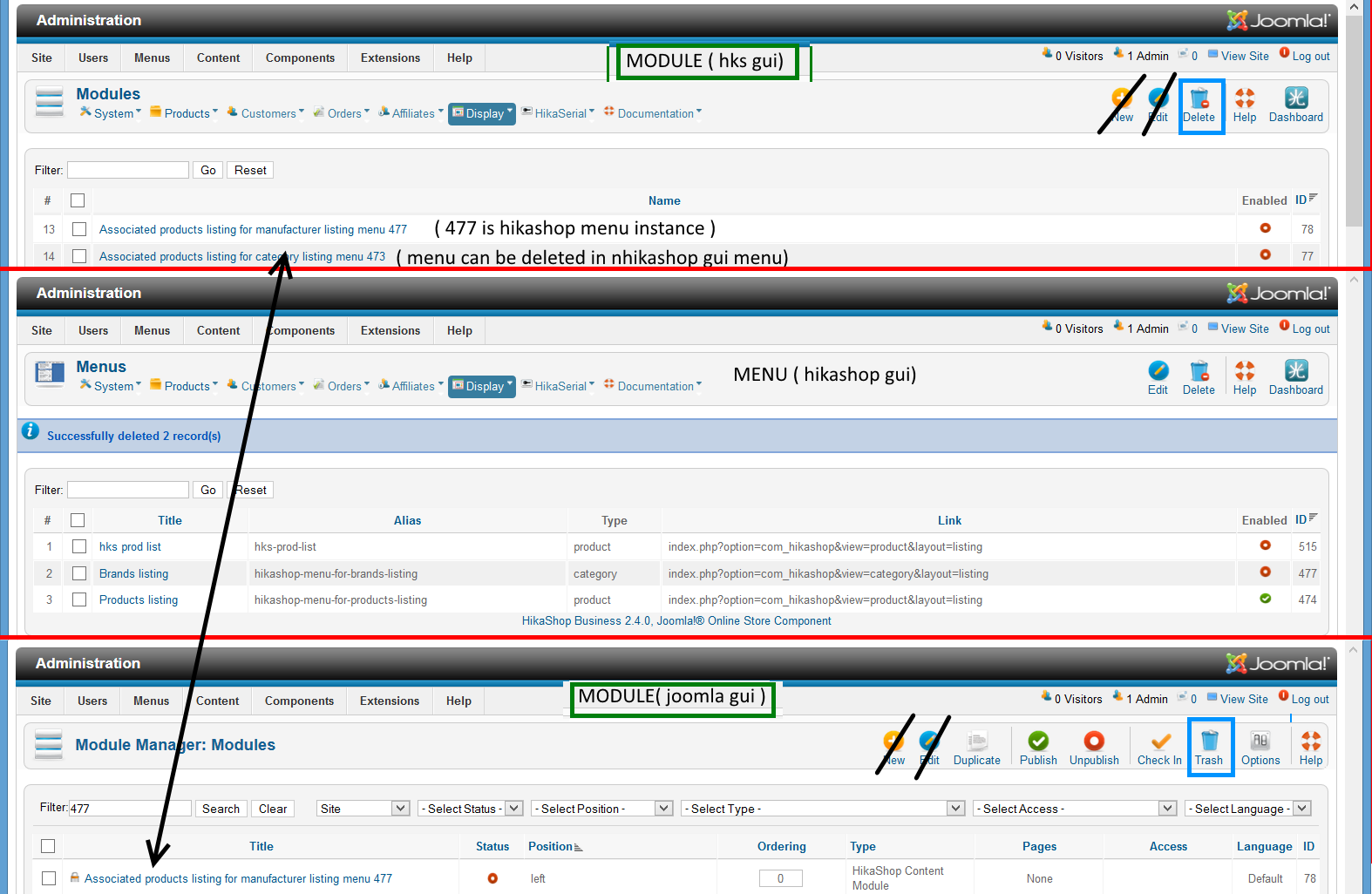Click the Joomla! logo on the Menus page
This screenshot has height=894, width=1372.
pyautogui.click(x=1278, y=293)
